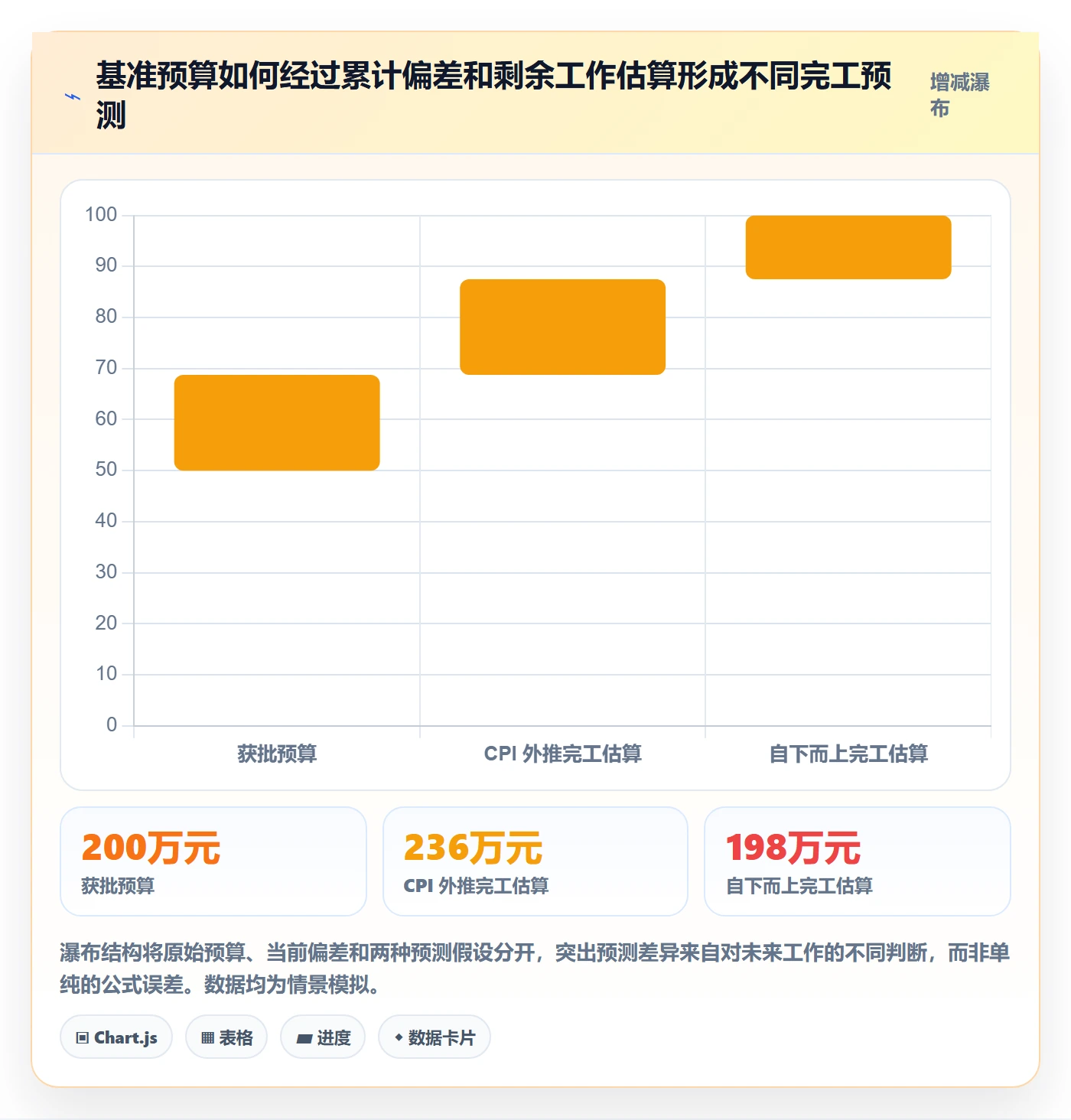Click the 获批预算 waterfall bar in the chart
Screen dimensions: 1071x1120
(277, 422)
